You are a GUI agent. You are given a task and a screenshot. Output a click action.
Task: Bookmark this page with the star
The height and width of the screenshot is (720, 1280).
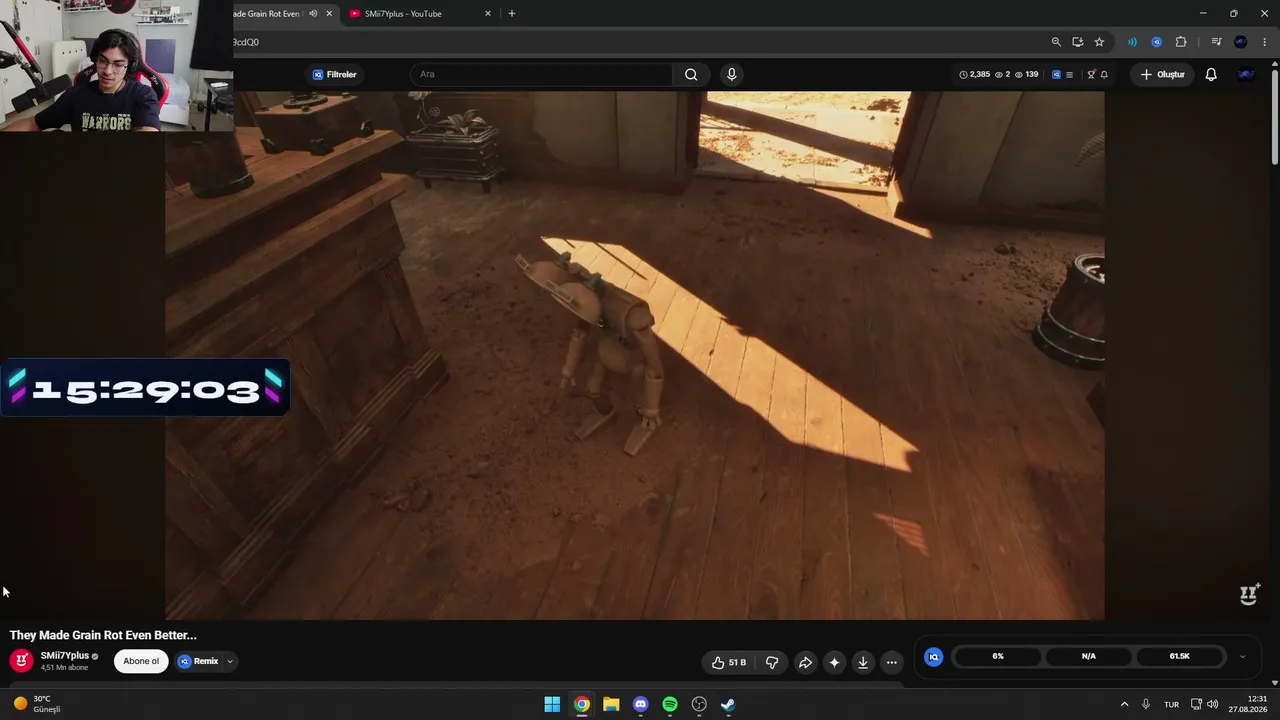click(1099, 42)
